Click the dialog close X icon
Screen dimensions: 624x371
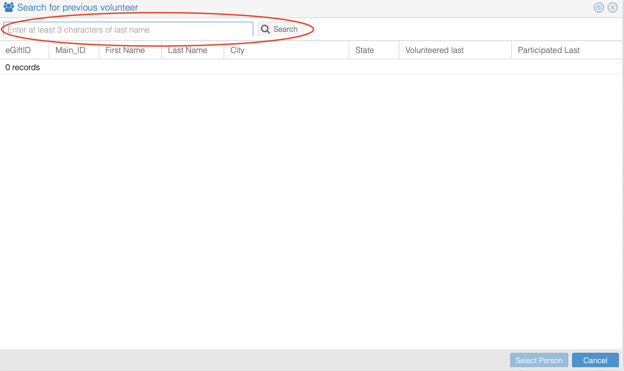[x=612, y=7]
